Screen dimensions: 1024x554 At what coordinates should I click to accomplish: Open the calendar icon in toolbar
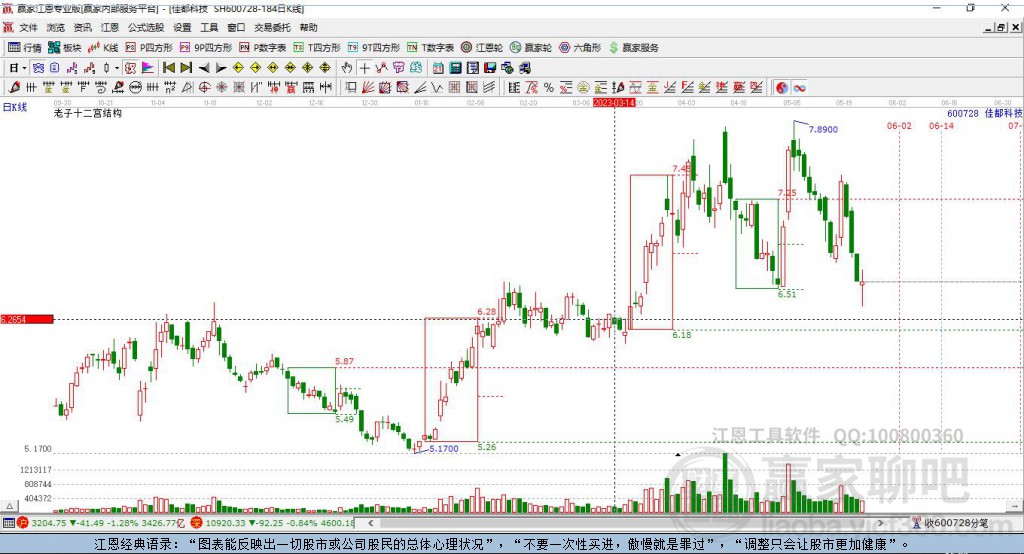point(438,68)
